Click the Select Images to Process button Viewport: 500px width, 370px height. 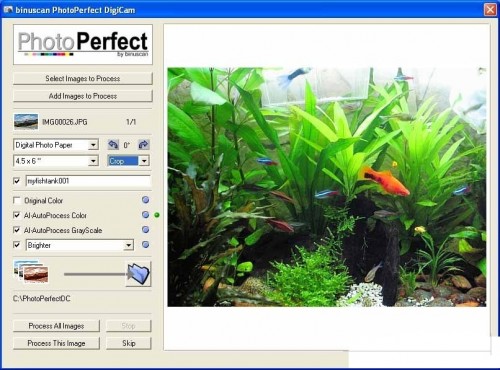coord(83,79)
